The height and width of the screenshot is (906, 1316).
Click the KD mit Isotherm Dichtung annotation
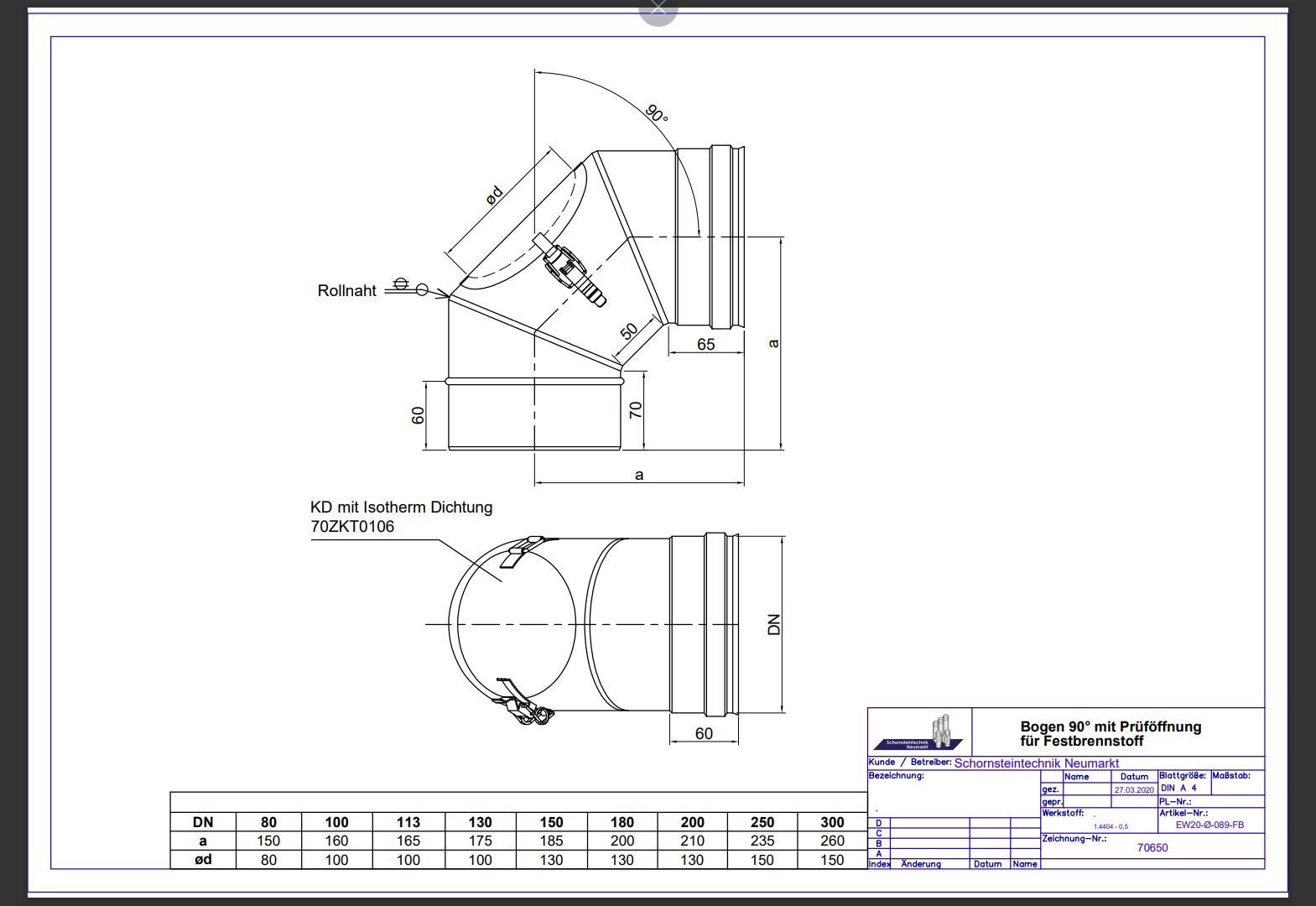click(x=401, y=508)
